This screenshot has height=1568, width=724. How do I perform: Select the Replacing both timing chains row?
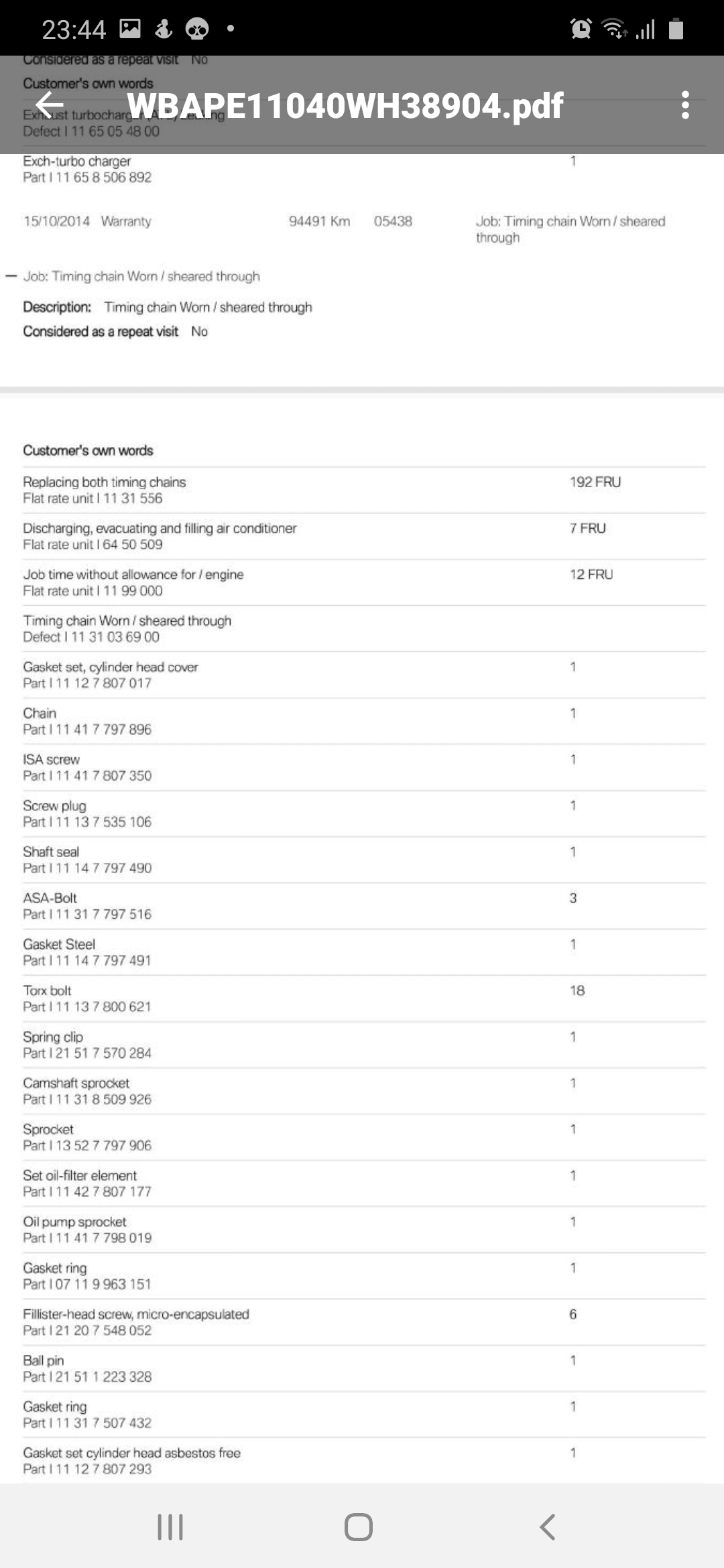coord(362,490)
